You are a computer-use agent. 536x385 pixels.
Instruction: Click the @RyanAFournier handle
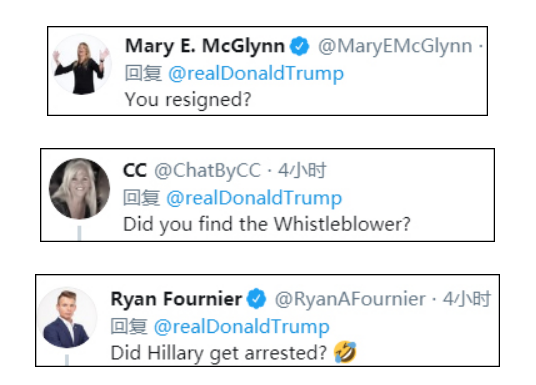[350, 299]
